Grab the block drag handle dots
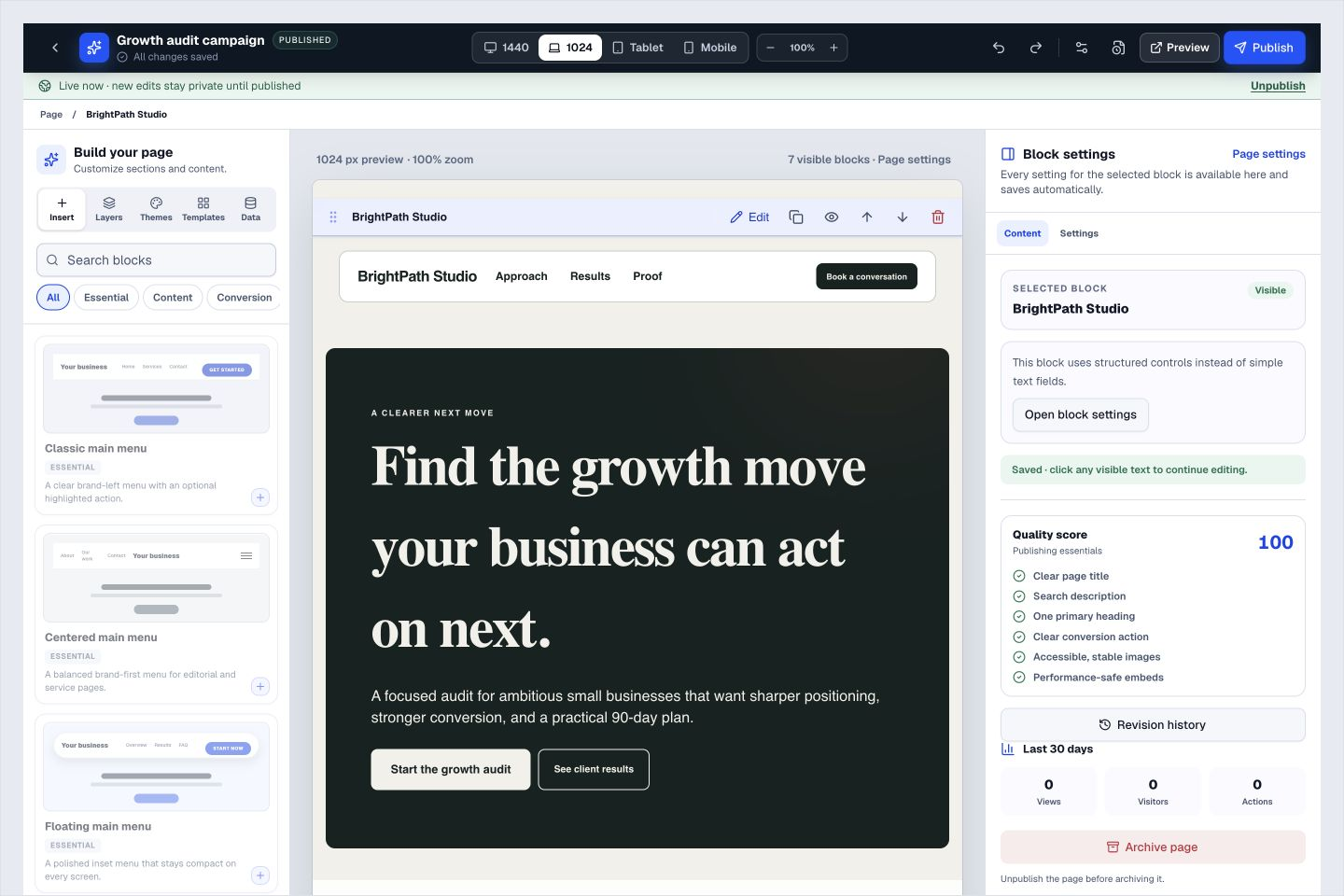Image resolution: width=1344 pixels, height=896 pixels. 333,217
